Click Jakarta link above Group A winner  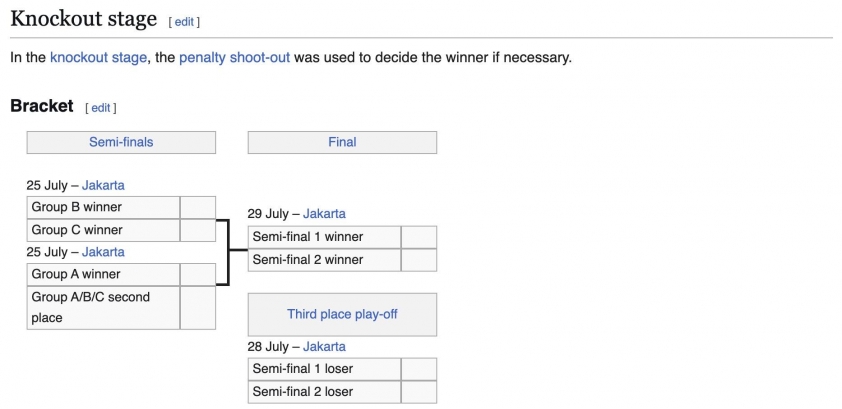click(103, 252)
